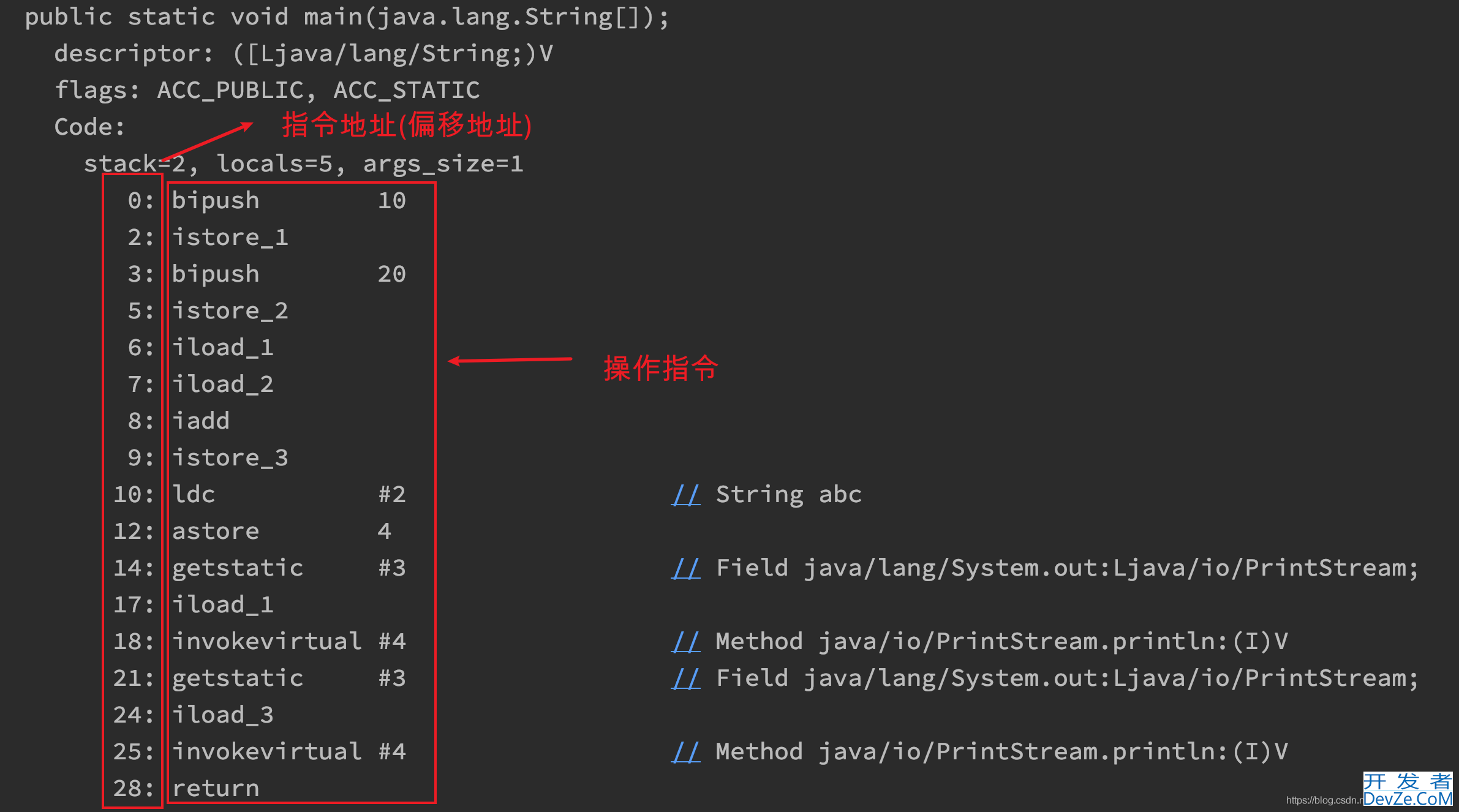
Task: Click the "//" marker on offset 21 line
Action: pos(685,679)
